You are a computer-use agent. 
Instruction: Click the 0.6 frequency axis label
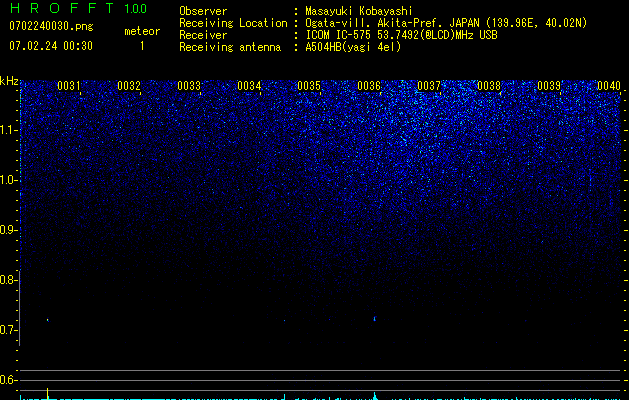click(8, 380)
